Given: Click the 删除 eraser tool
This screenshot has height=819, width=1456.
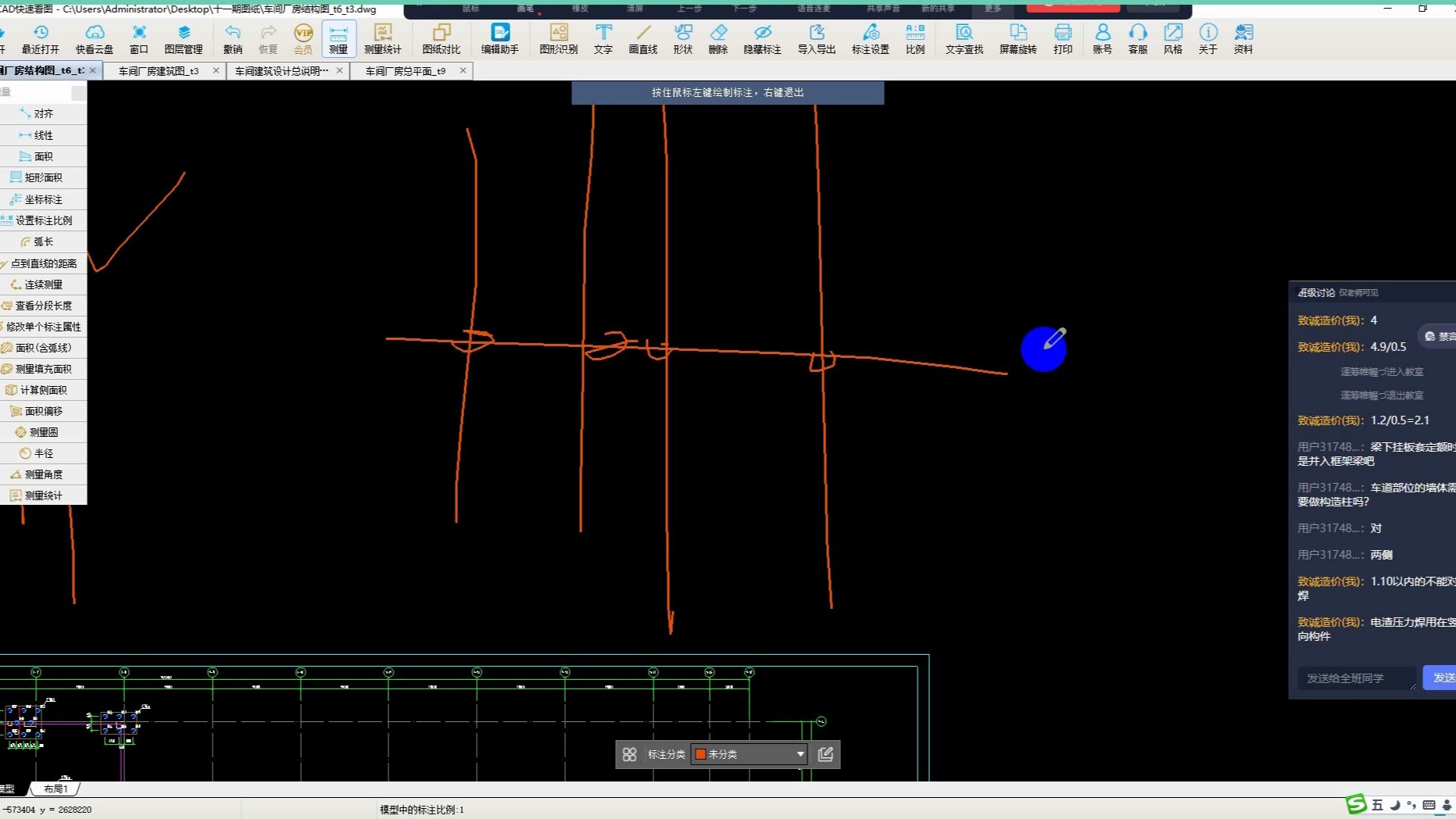Looking at the screenshot, I should (718, 39).
